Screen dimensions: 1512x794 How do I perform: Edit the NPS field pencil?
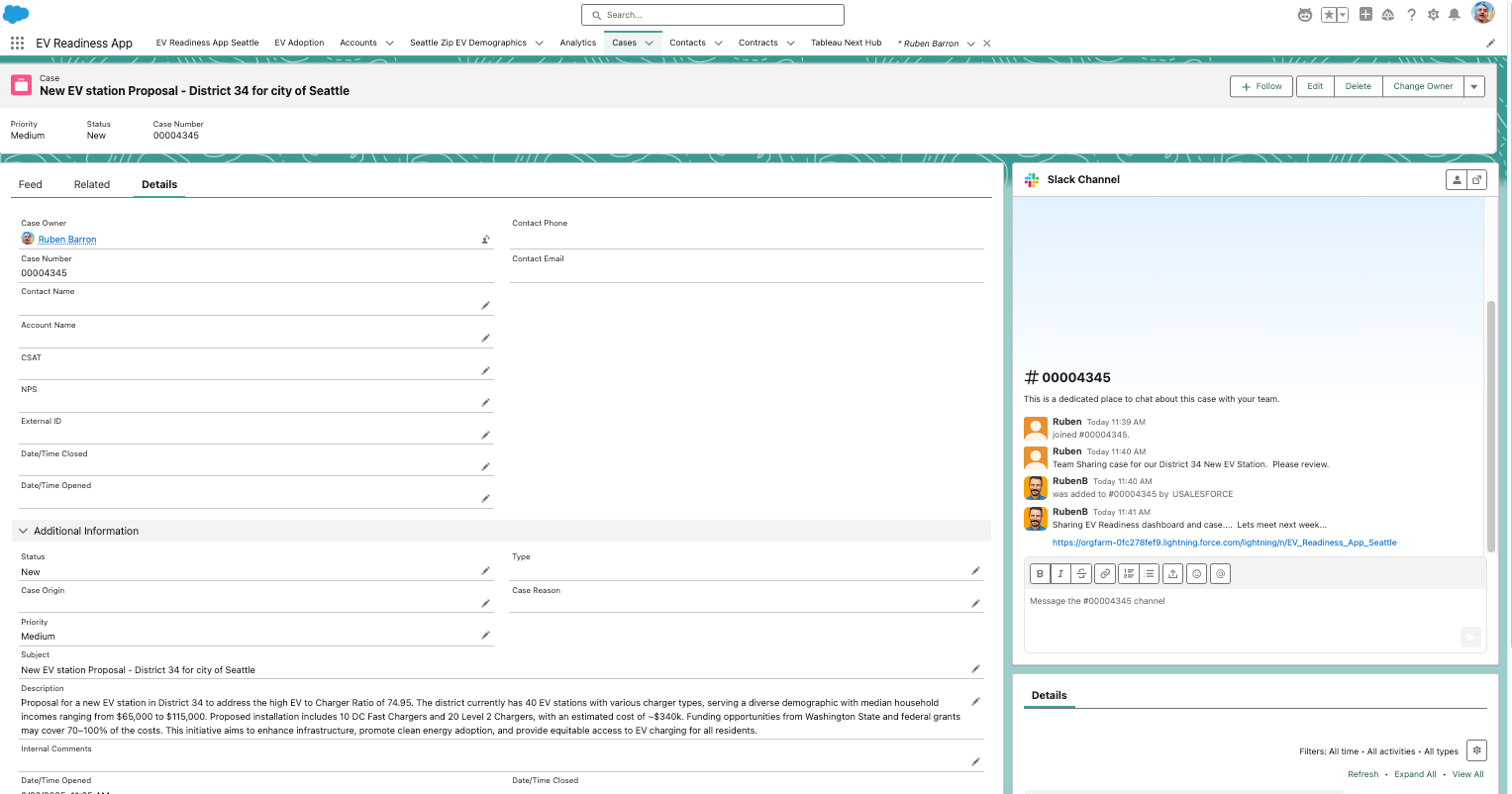coord(485,403)
